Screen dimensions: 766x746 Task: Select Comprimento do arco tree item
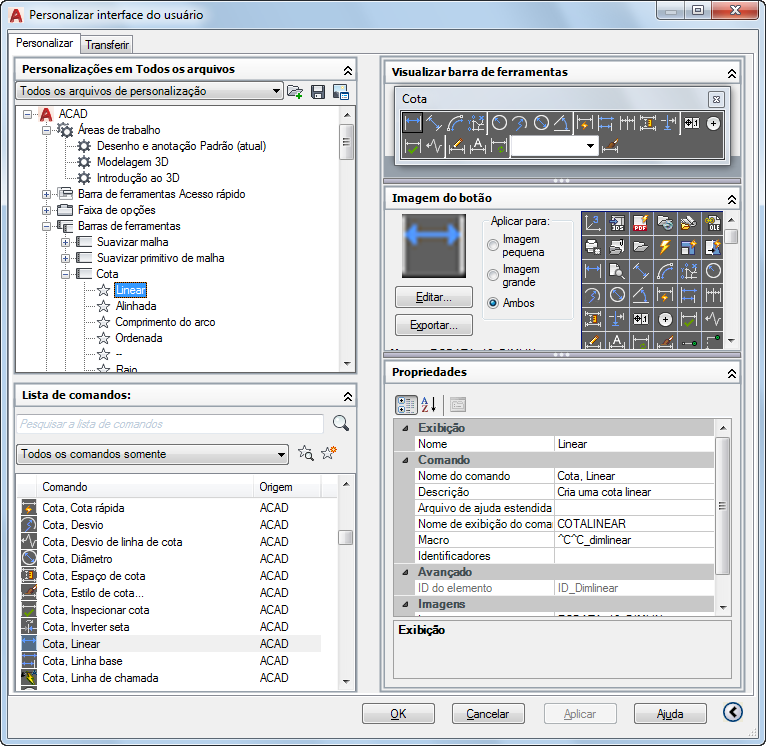tap(165, 322)
